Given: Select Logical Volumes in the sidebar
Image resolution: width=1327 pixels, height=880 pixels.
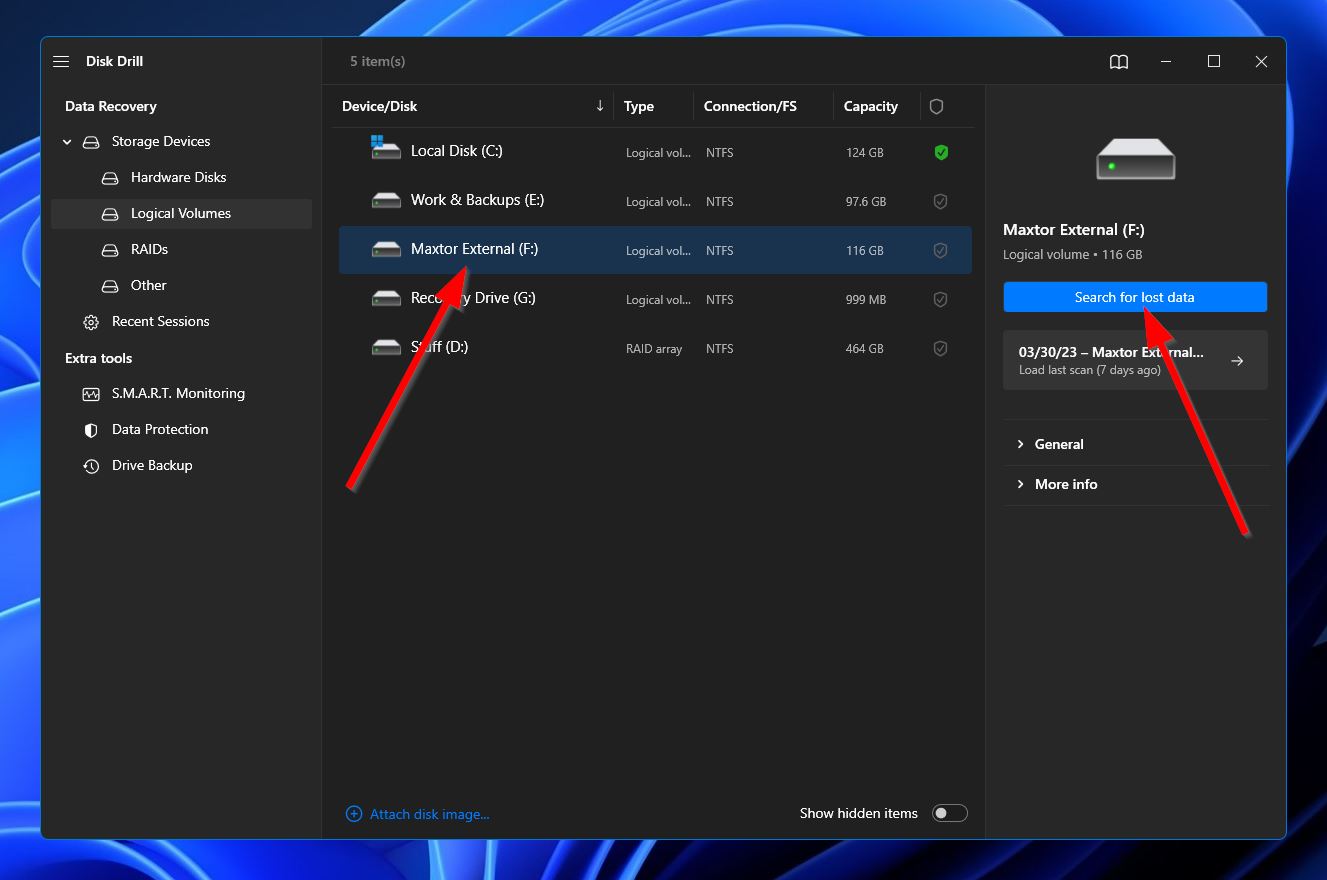Looking at the screenshot, I should pos(181,214).
